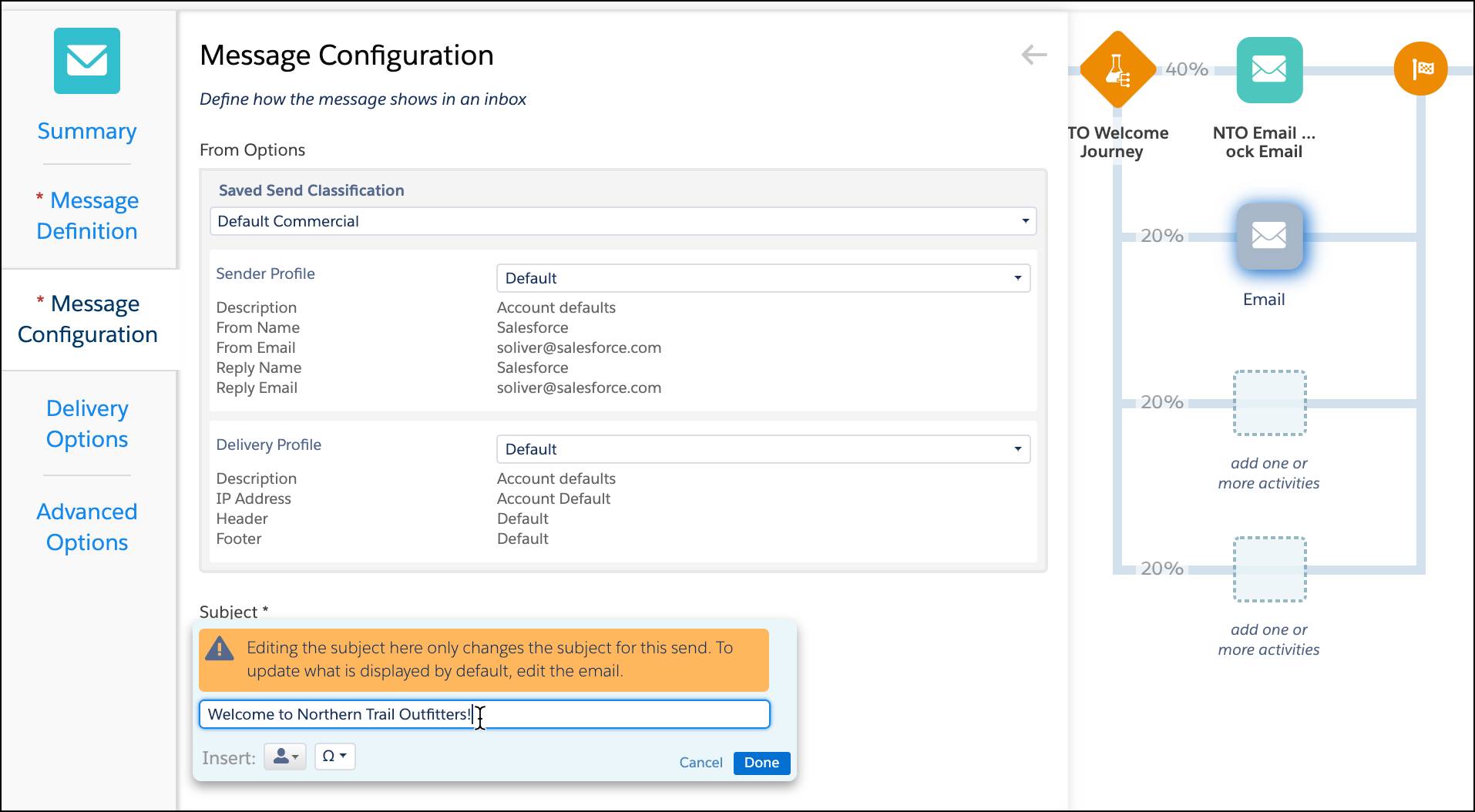Click the NTO Email activity label
The width and height of the screenshot is (1475, 812).
coord(1264,143)
